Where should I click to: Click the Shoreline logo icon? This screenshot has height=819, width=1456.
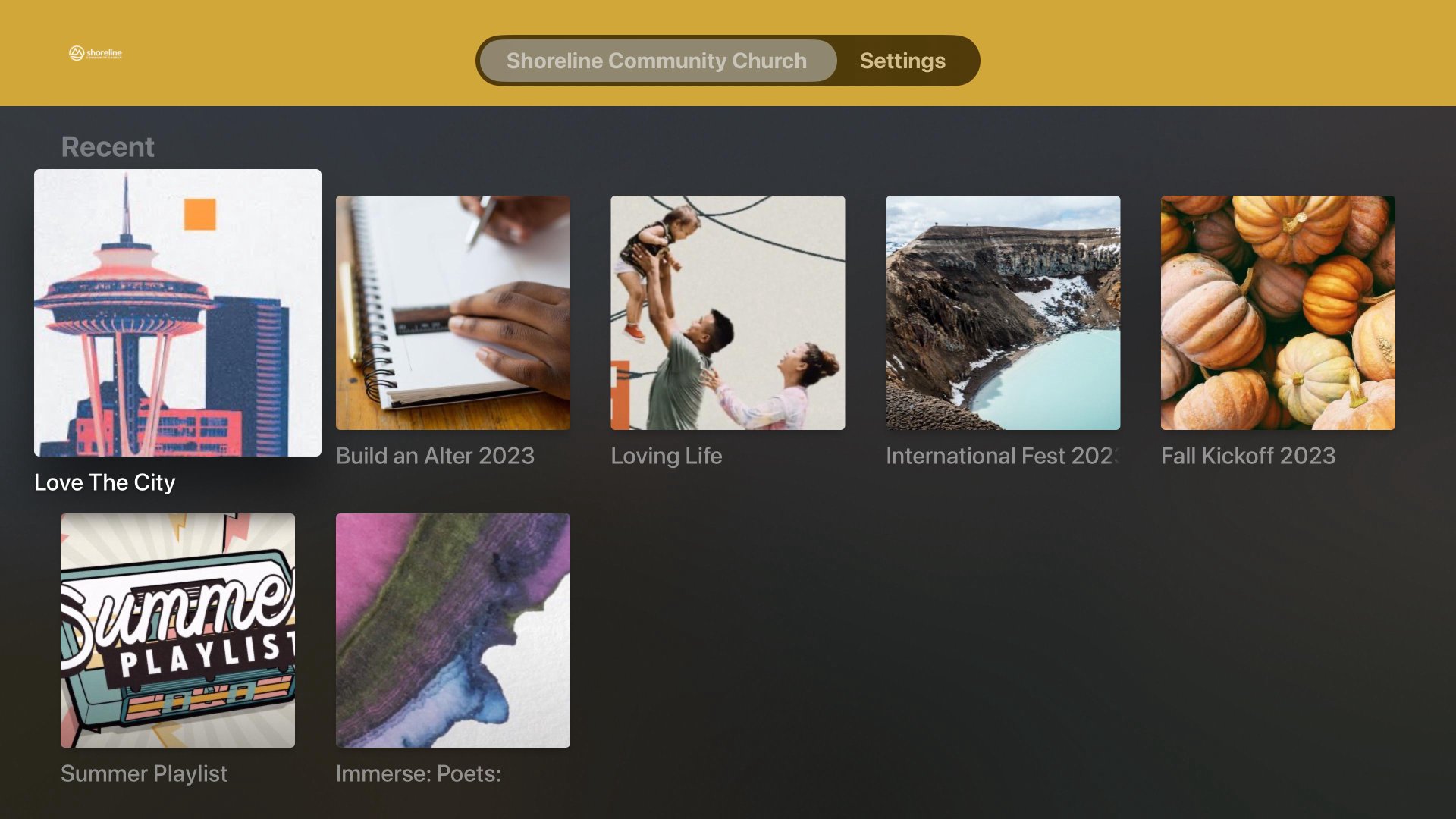(x=96, y=53)
